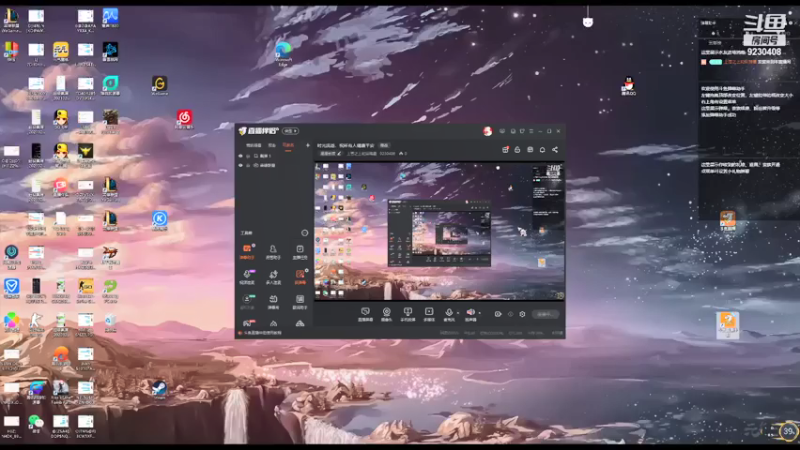Add a screen capture source from bottom toolbar
800x450 pixels.
point(365,314)
